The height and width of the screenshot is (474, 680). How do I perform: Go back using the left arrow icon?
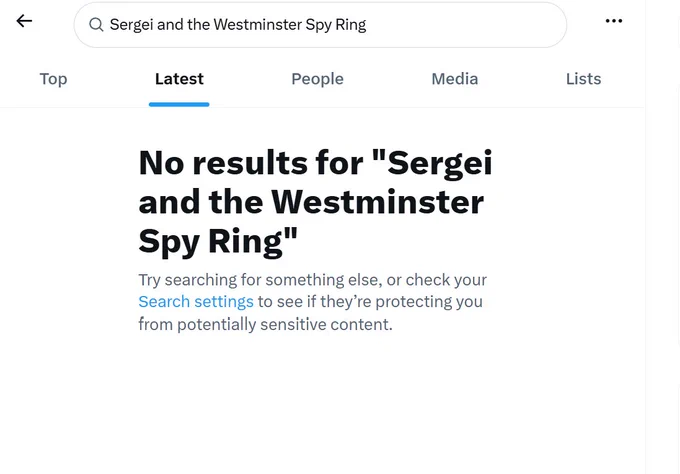click(24, 21)
